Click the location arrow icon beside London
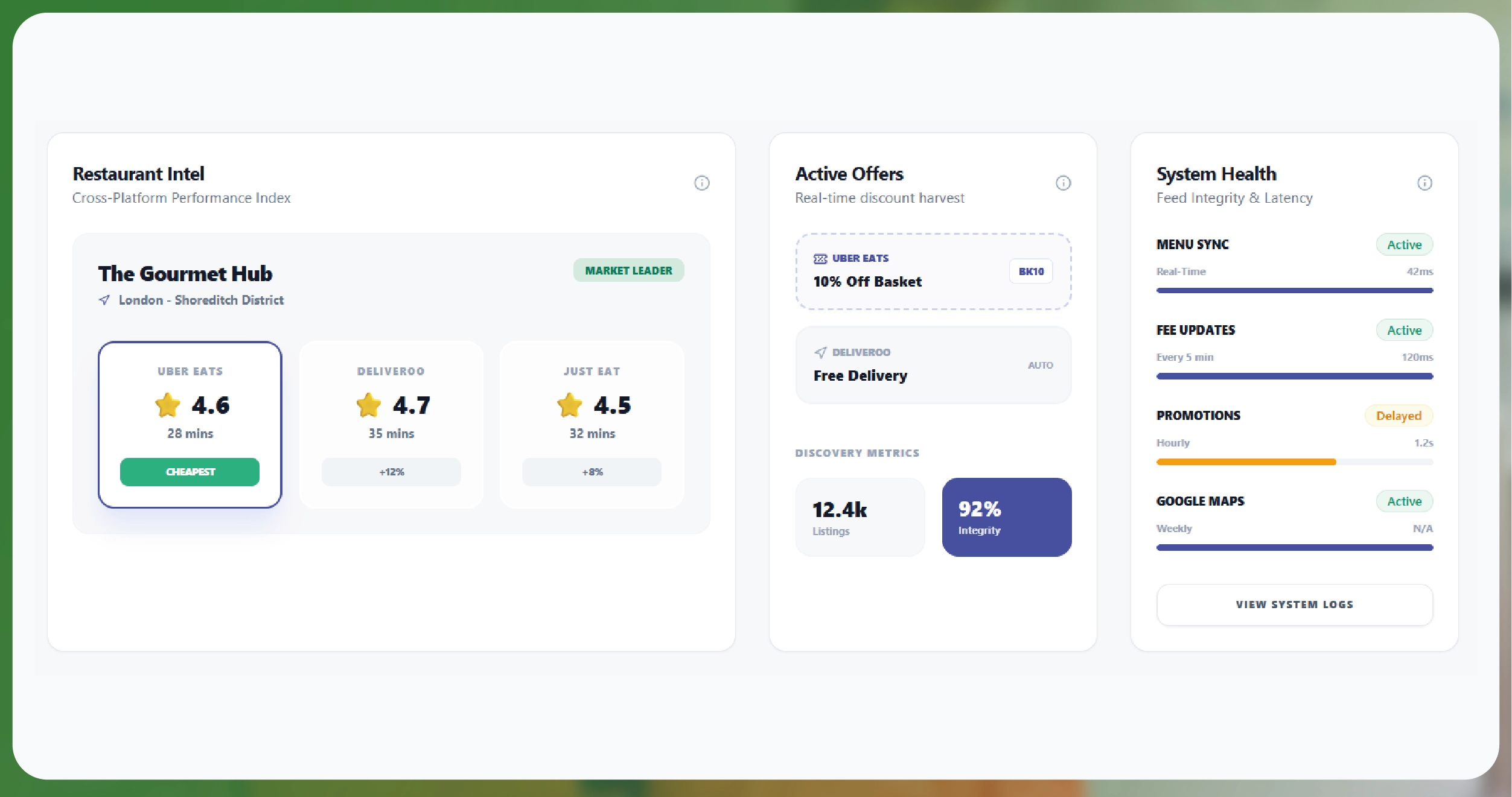 104,300
